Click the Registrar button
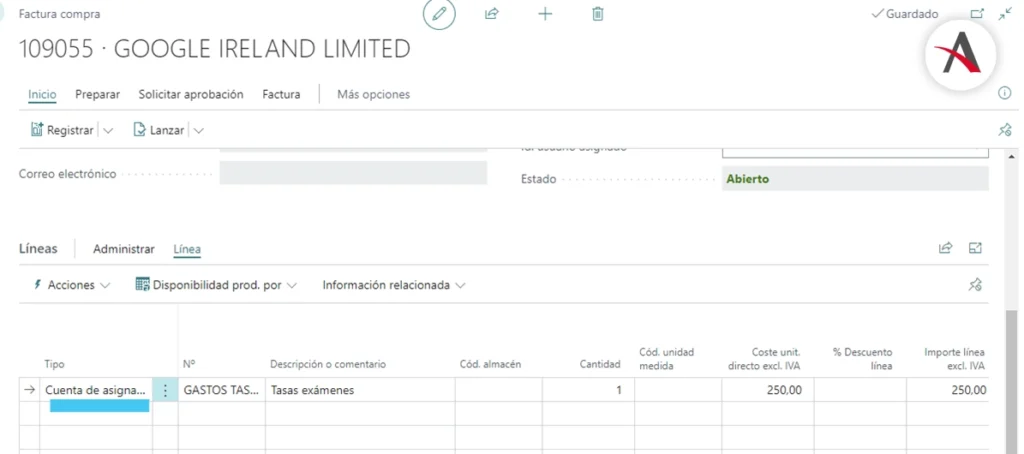The image size is (1024, 454). point(62,130)
